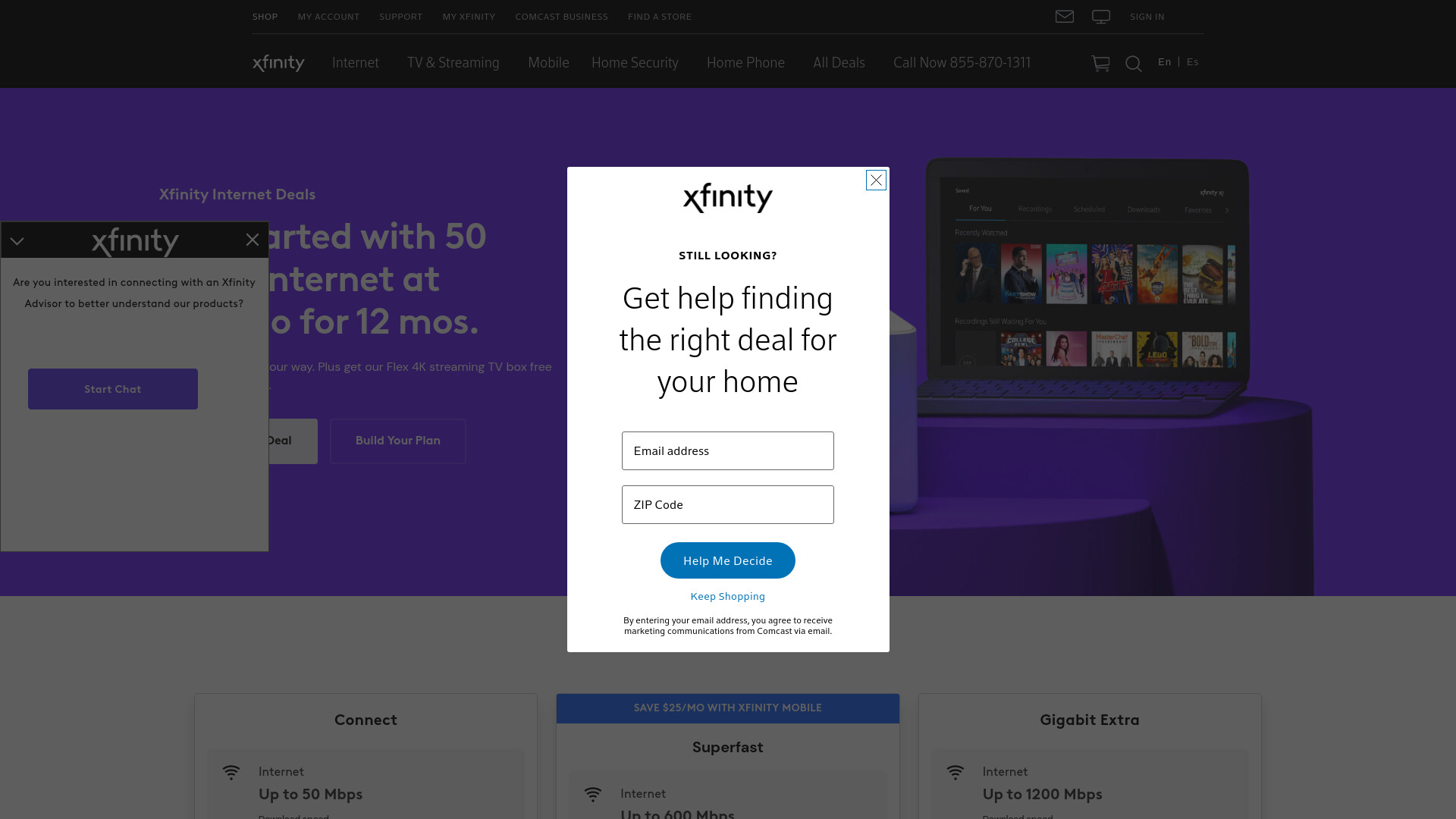Click the Keep Shopping link
Viewport: 1456px width, 819px height.
point(728,597)
